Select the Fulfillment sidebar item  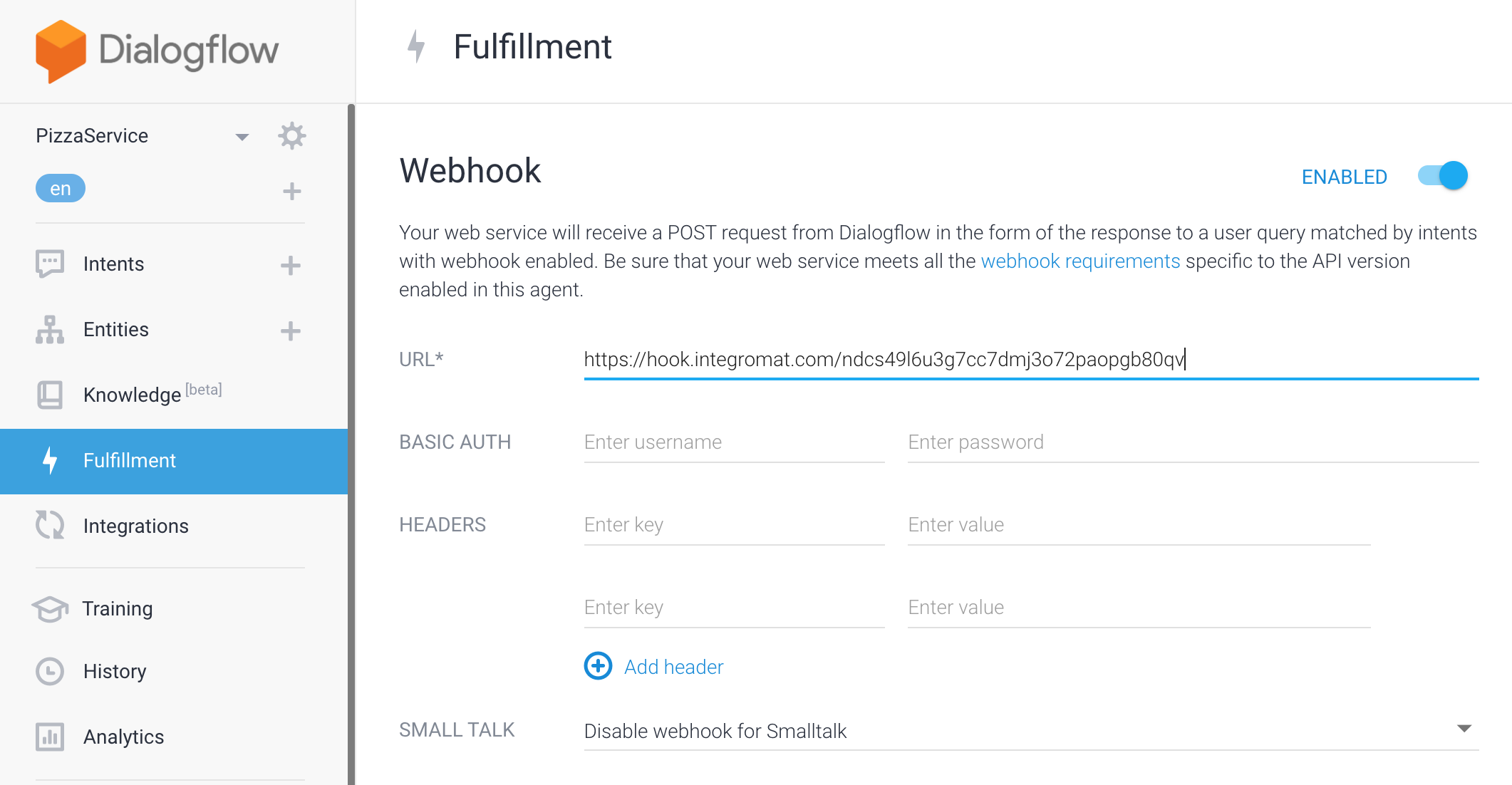(x=130, y=461)
